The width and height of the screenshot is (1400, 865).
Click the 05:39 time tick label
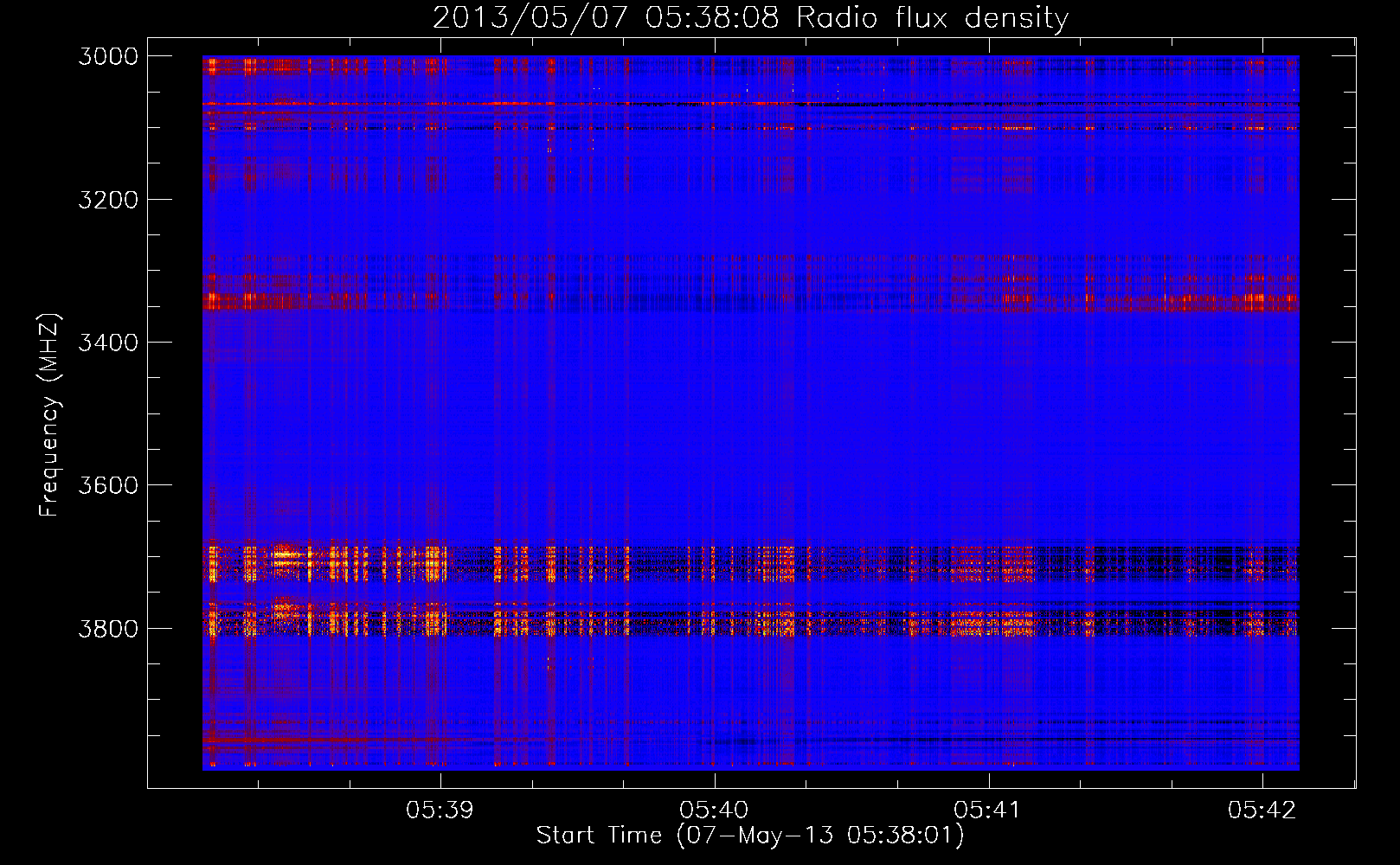click(440, 810)
